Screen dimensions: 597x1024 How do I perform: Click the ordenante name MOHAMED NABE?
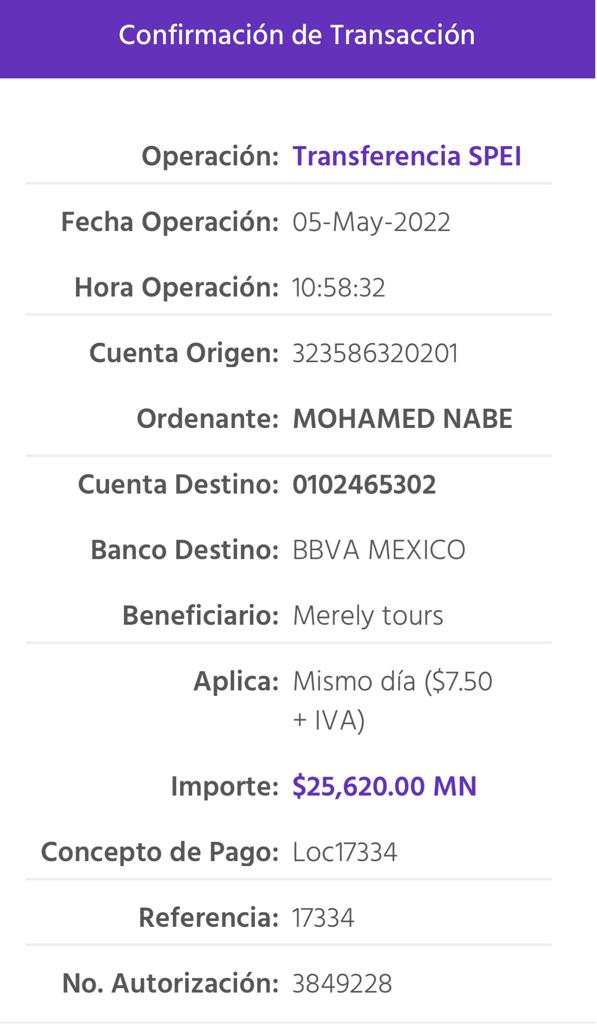pyautogui.click(x=402, y=419)
